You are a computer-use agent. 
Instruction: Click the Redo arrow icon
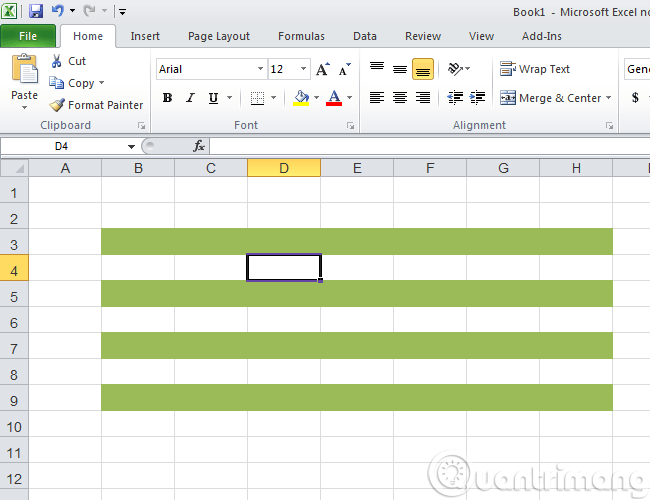coord(89,11)
